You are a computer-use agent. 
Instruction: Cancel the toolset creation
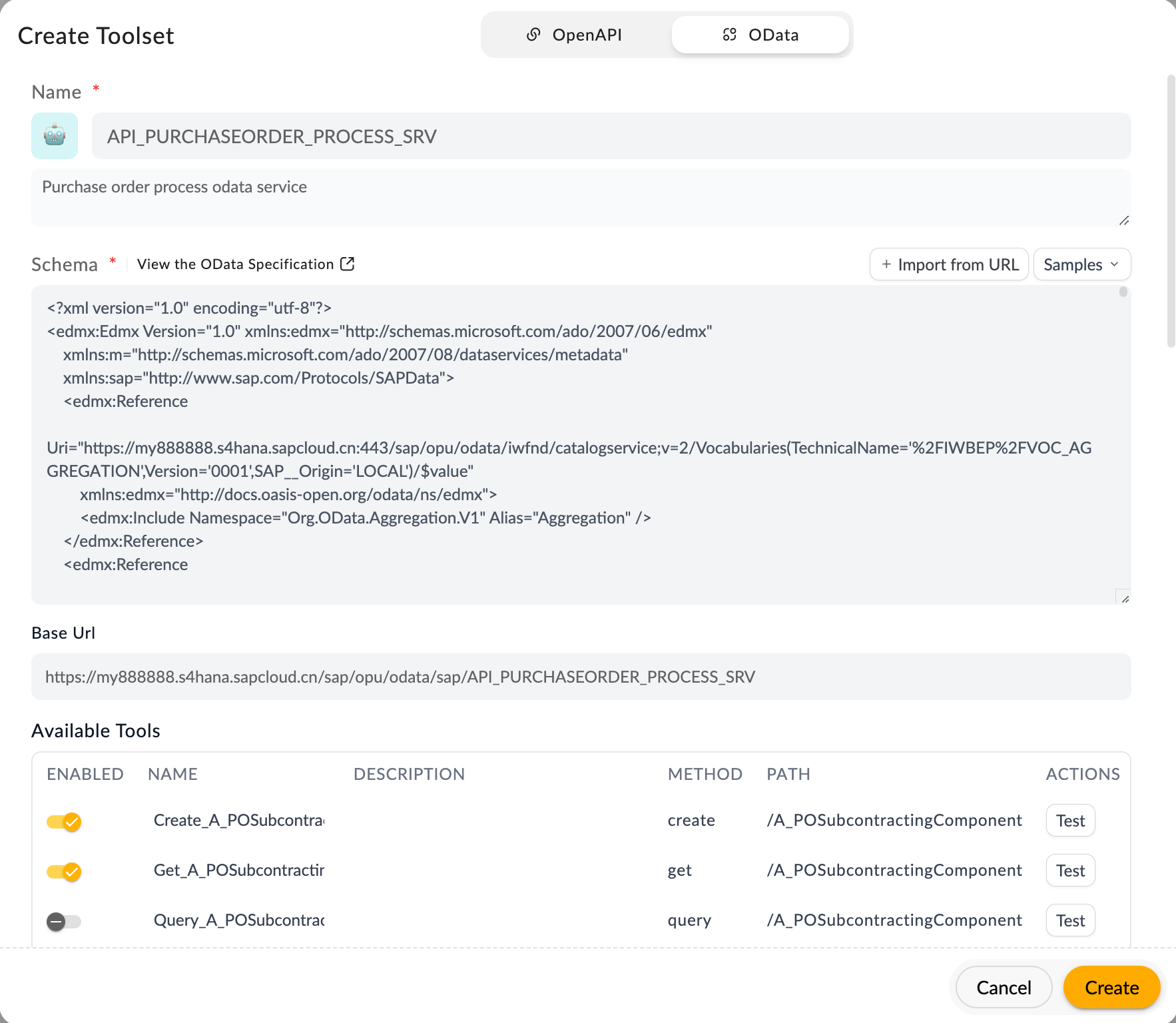click(1003, 987)
